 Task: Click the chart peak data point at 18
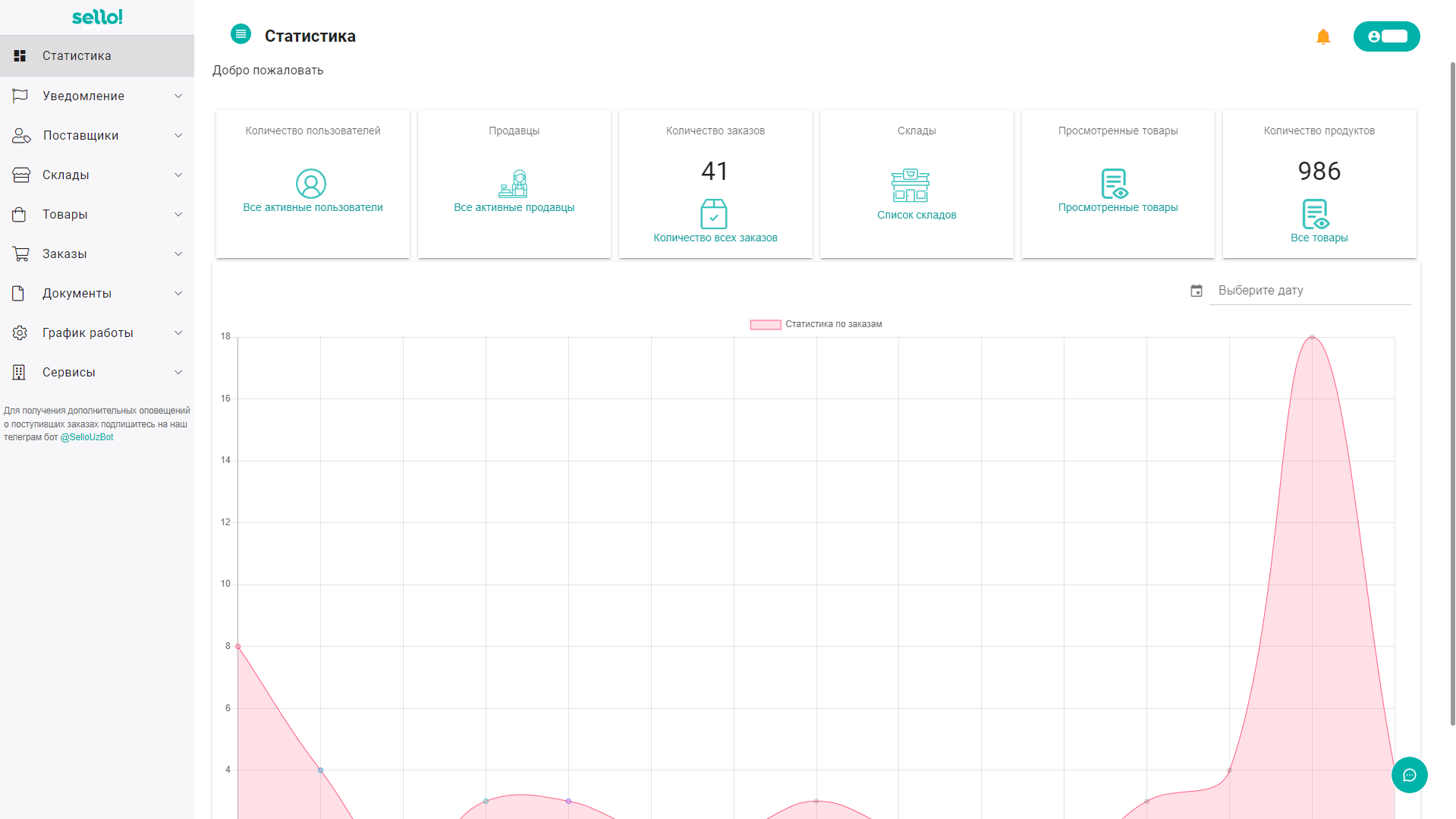[1312, 337]
